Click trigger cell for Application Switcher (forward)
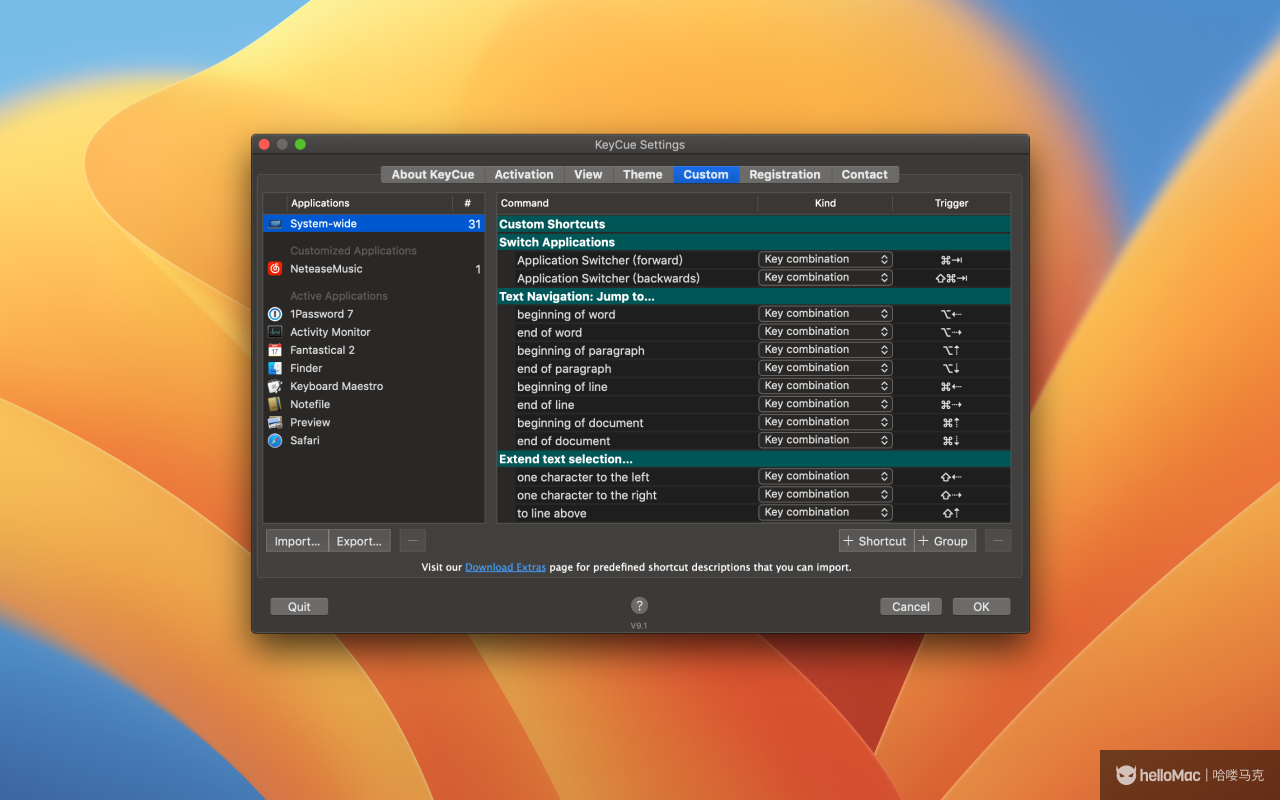 tap(951, 260)
